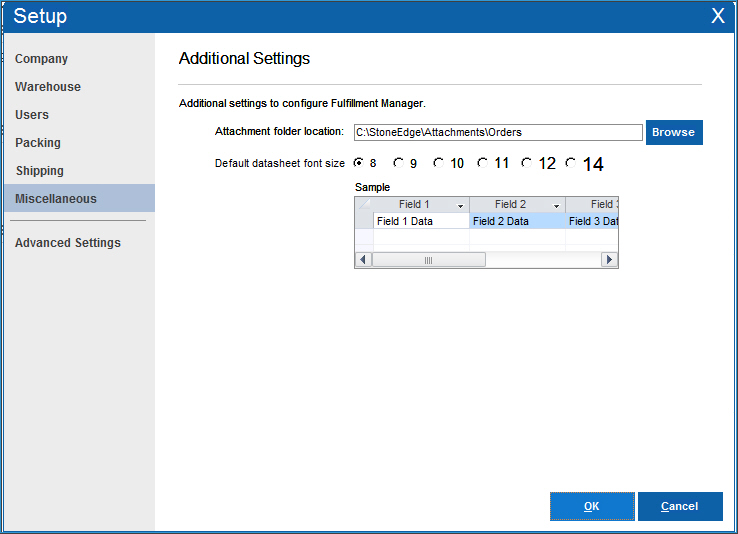
Task: Choose font size 9 option
Action: click(x=398, y=163)
